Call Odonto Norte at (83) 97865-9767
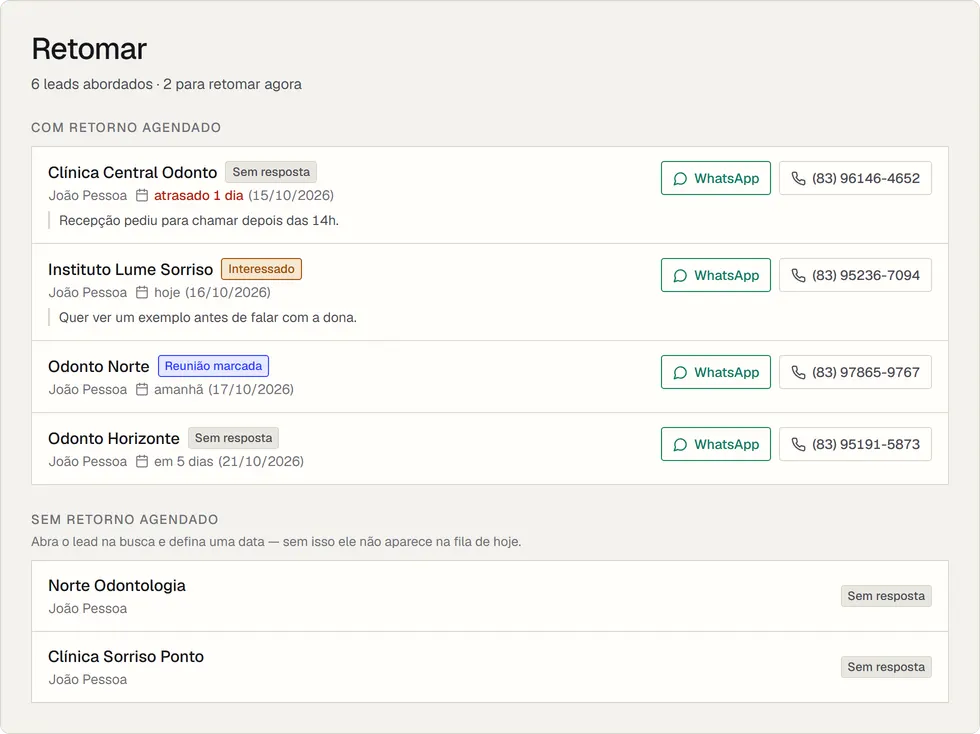 pyautogui.click(x=855, y=372)
